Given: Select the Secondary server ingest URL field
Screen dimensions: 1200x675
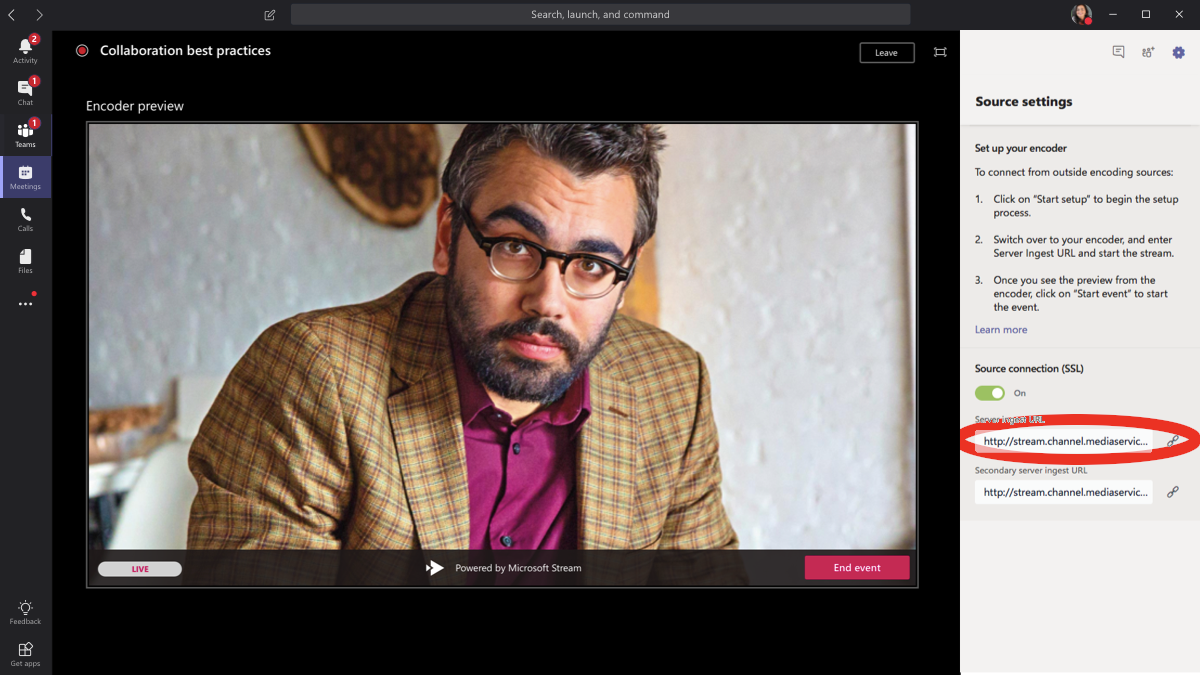Looking at the screenshot, I should click(x=1064, y=492).
